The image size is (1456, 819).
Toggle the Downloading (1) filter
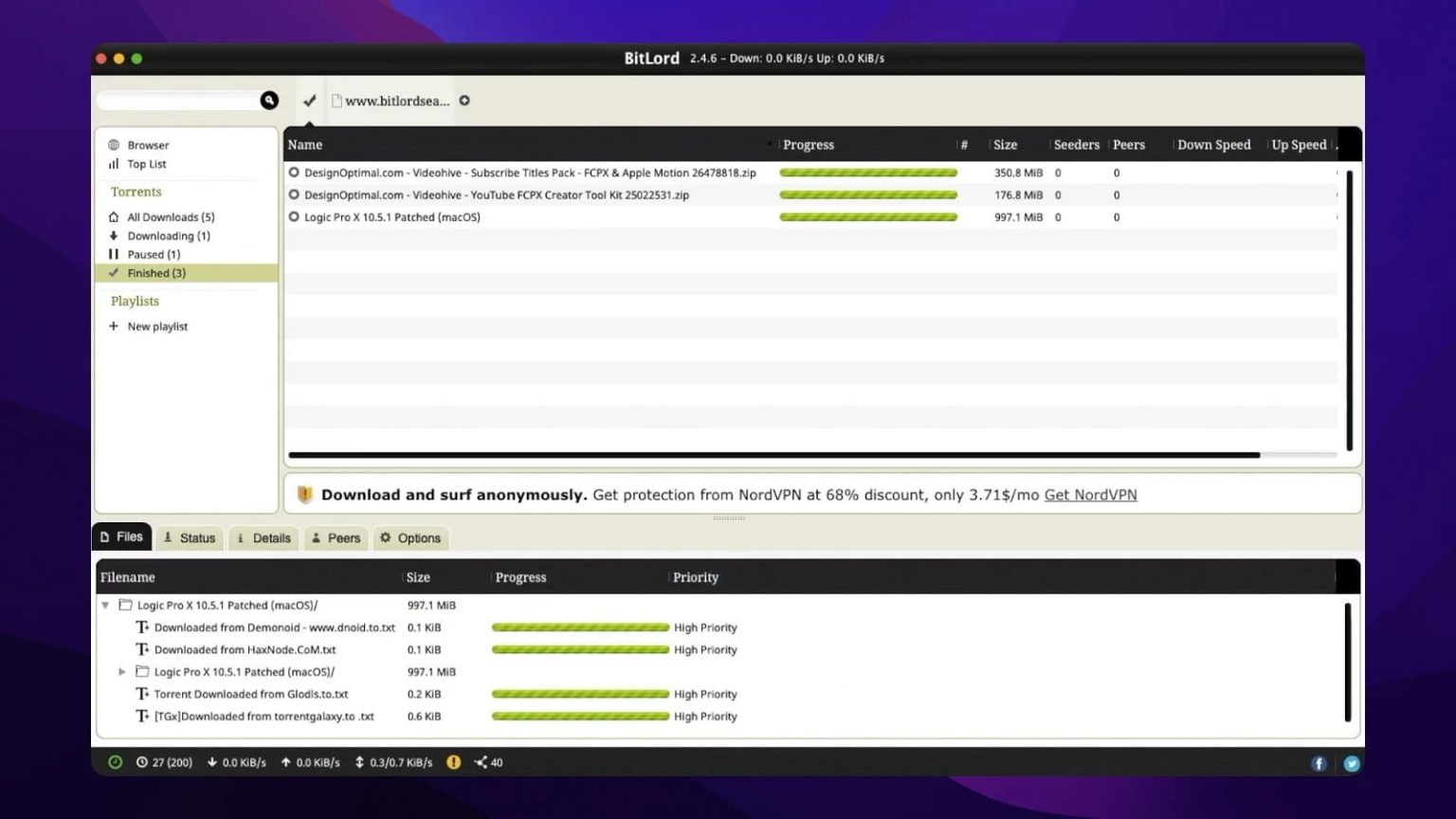coord(169,235)
